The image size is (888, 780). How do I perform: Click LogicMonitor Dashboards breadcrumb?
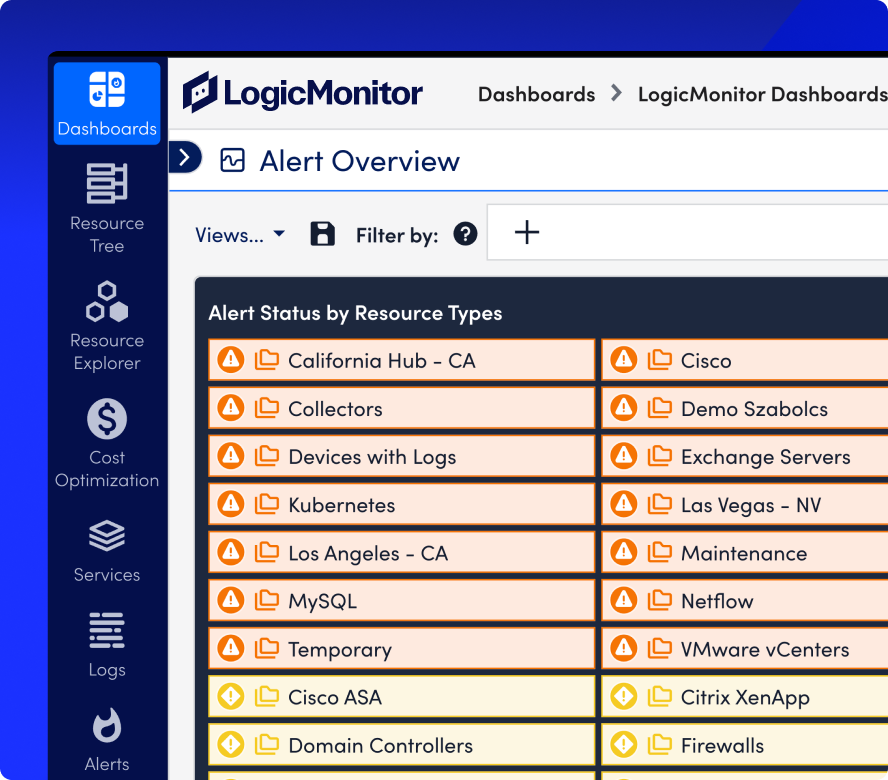point(762,94)
